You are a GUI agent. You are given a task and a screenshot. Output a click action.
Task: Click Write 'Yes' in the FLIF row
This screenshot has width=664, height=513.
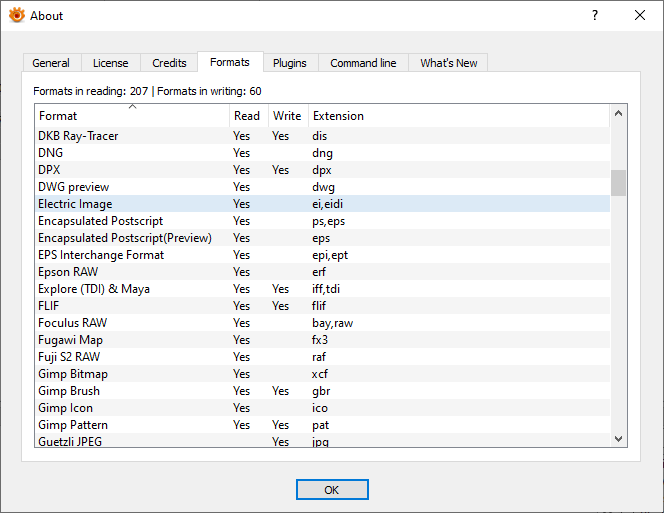280,305
